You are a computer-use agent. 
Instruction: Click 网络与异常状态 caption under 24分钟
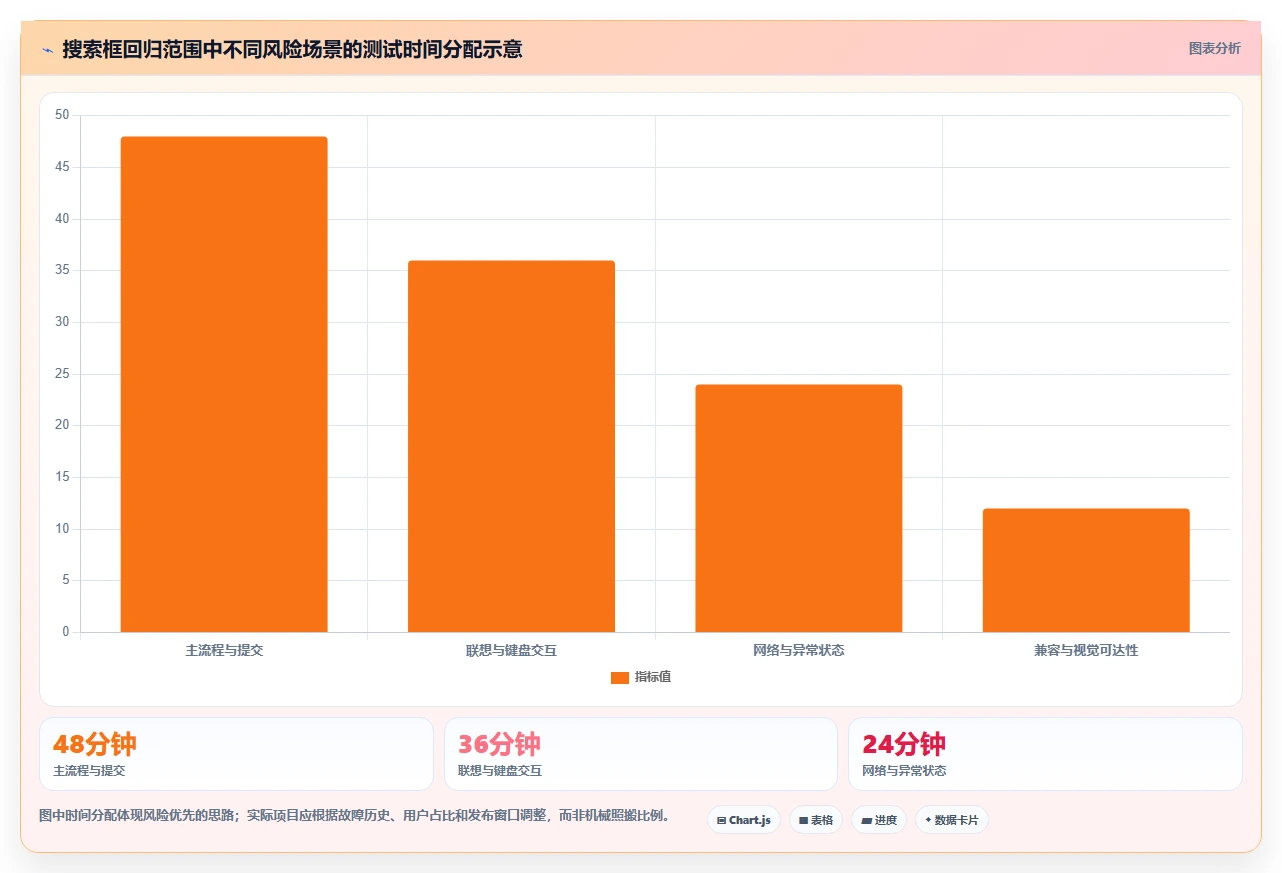pos(904,771)
